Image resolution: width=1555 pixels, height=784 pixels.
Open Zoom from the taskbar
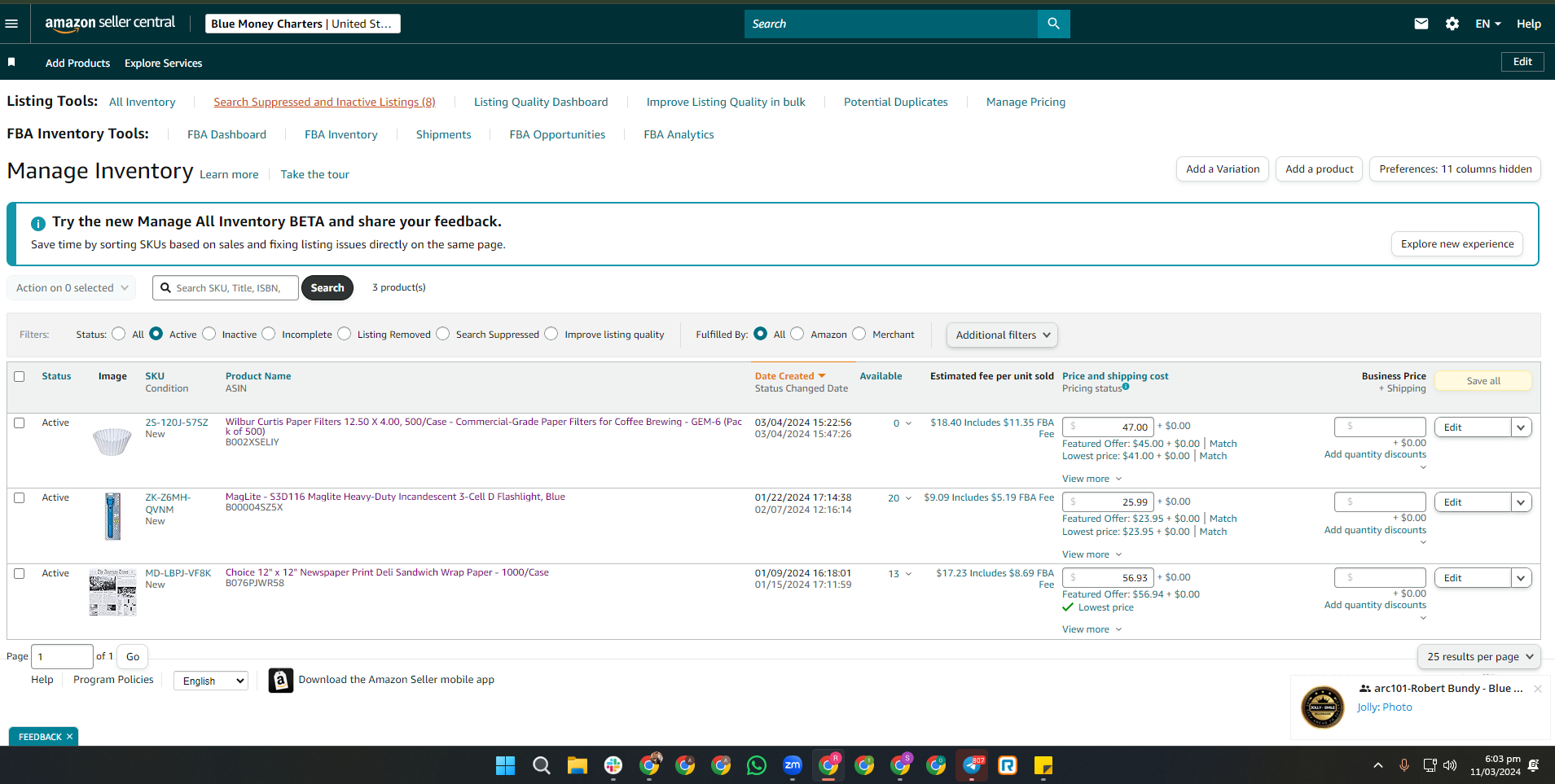pos(792,765)
